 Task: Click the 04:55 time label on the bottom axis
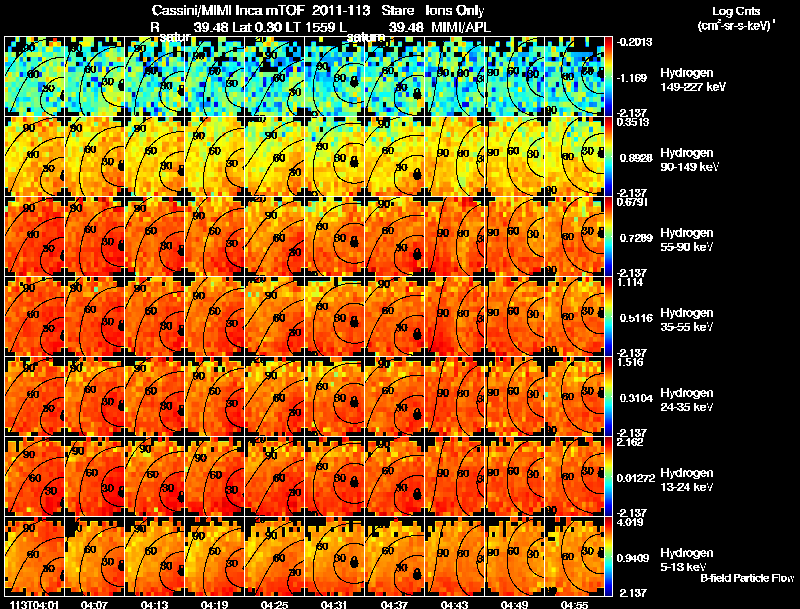(573, 604)
